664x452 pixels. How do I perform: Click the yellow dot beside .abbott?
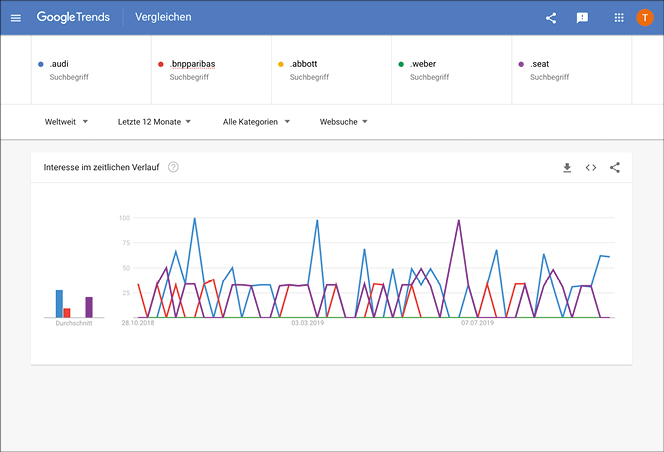(x=280, y=64)
